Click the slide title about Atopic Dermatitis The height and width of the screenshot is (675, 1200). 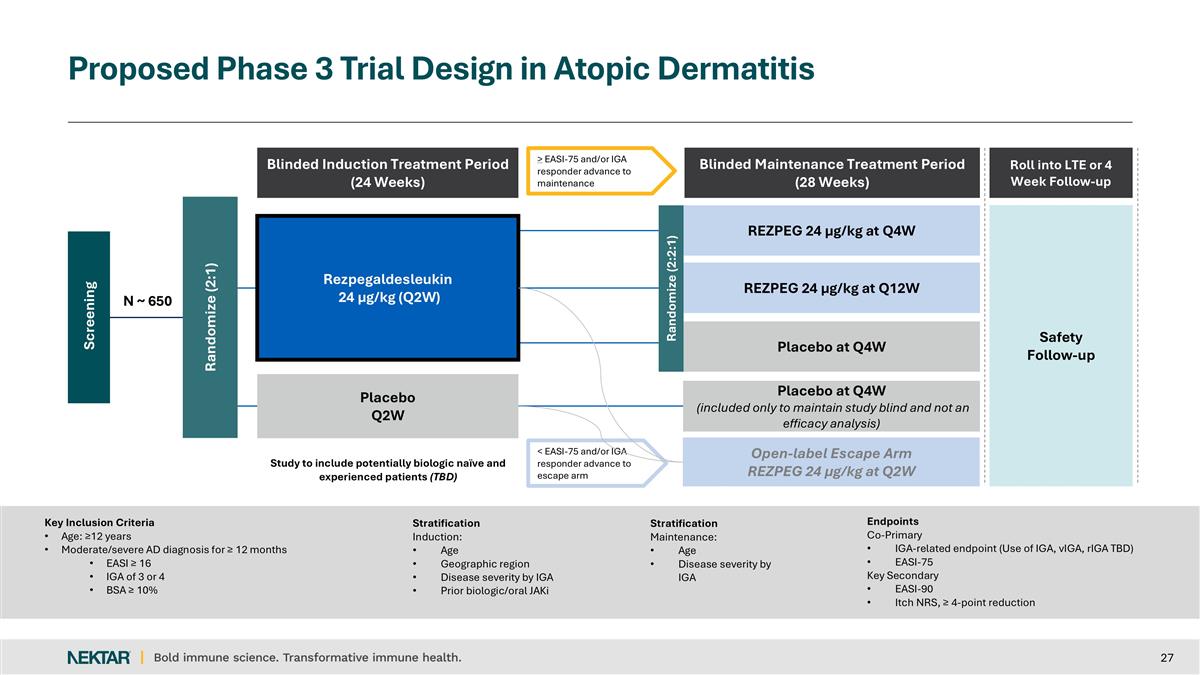[441, 68]
